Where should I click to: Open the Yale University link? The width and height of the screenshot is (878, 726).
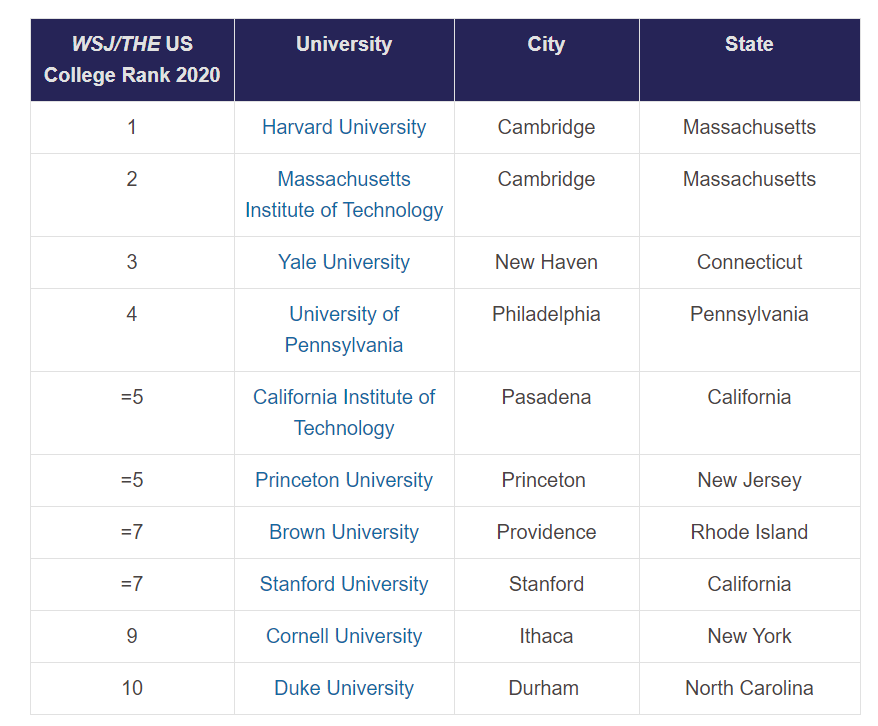(343, 262)
